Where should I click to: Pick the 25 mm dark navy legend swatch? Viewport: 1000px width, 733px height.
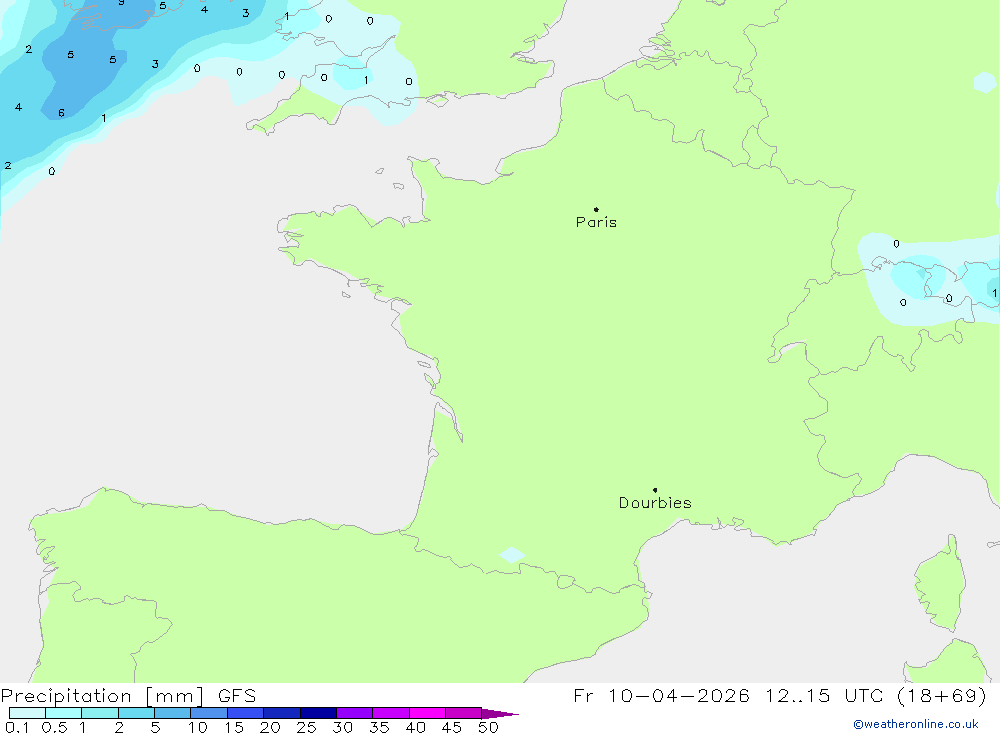coord(318,713)
